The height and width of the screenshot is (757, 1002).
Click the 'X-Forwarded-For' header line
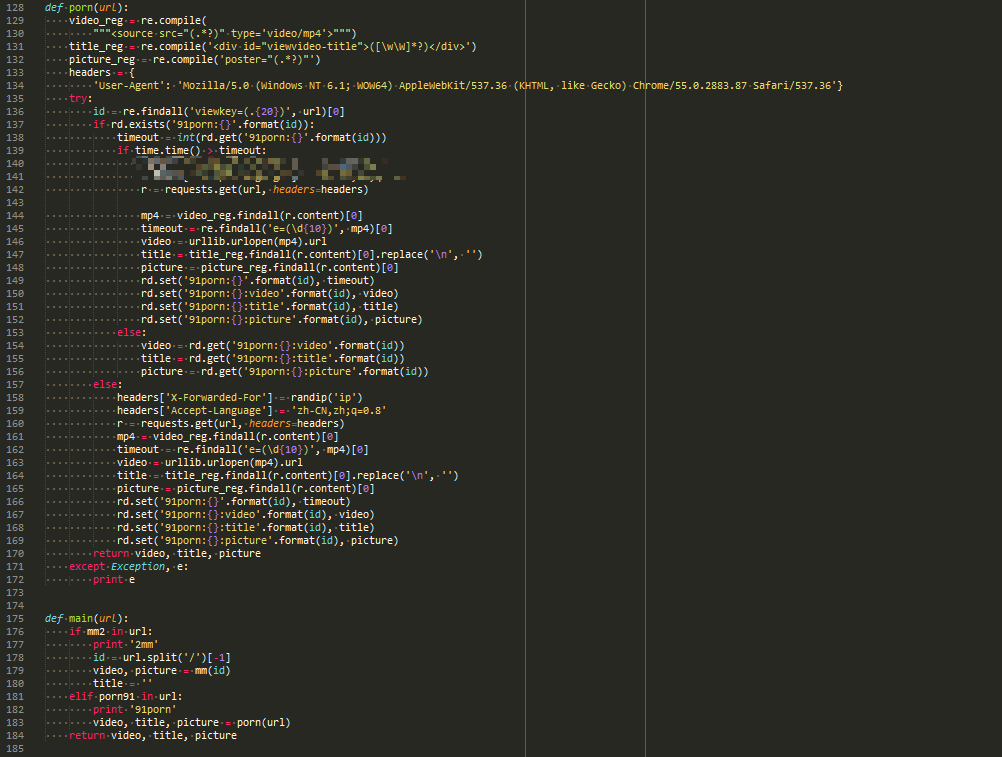tap(240, 397)
